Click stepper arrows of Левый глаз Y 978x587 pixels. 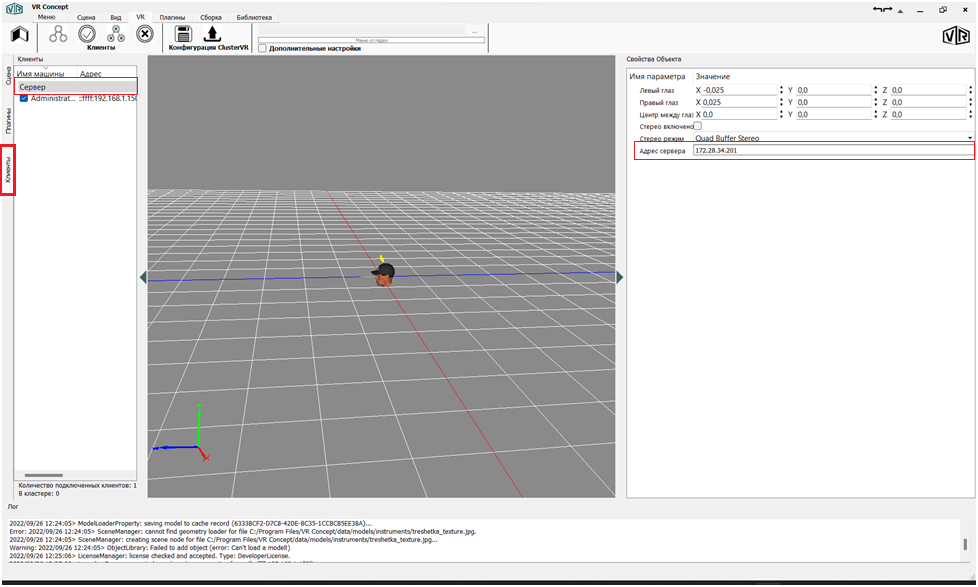pyautogui.click(x=876, y=90)
